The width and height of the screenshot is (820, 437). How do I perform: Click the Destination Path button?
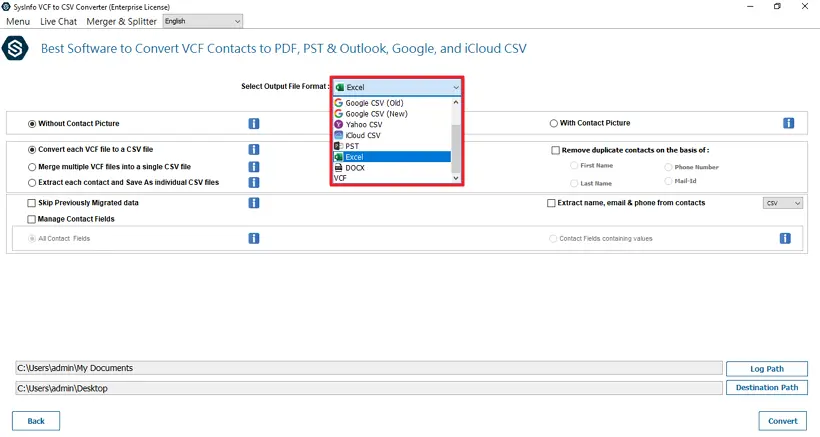point(767,387)
